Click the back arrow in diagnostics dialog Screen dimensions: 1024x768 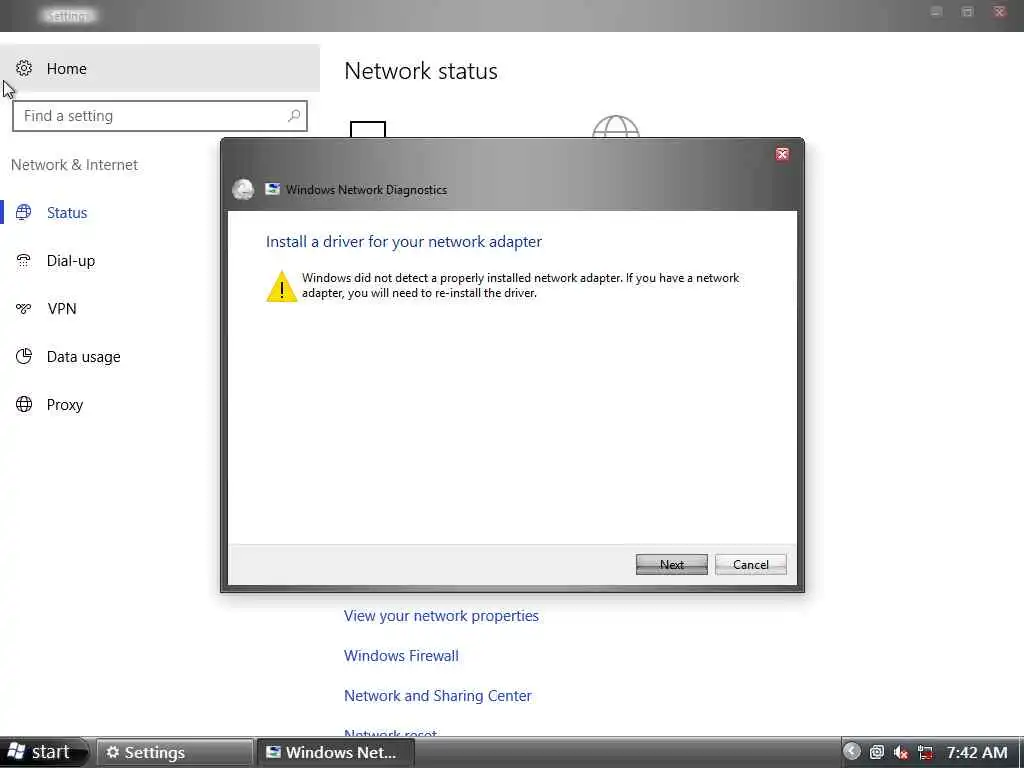click(243, 189)
